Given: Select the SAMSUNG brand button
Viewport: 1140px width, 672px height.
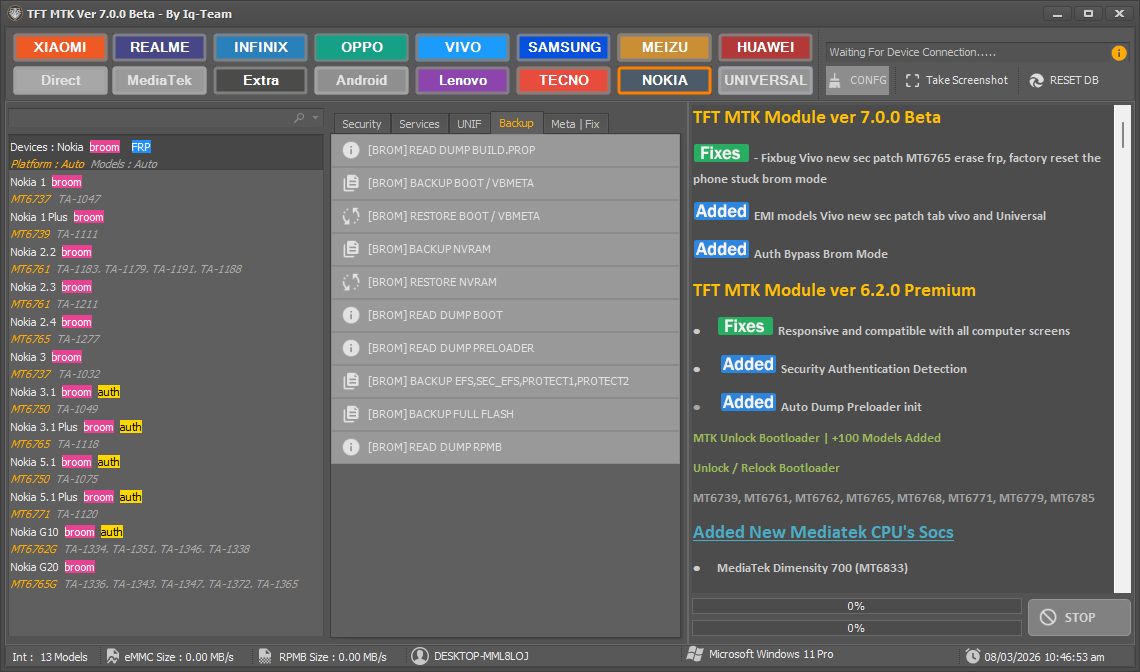Looking at the screenshot, I should pyautogui.click(x=563, y=47).
